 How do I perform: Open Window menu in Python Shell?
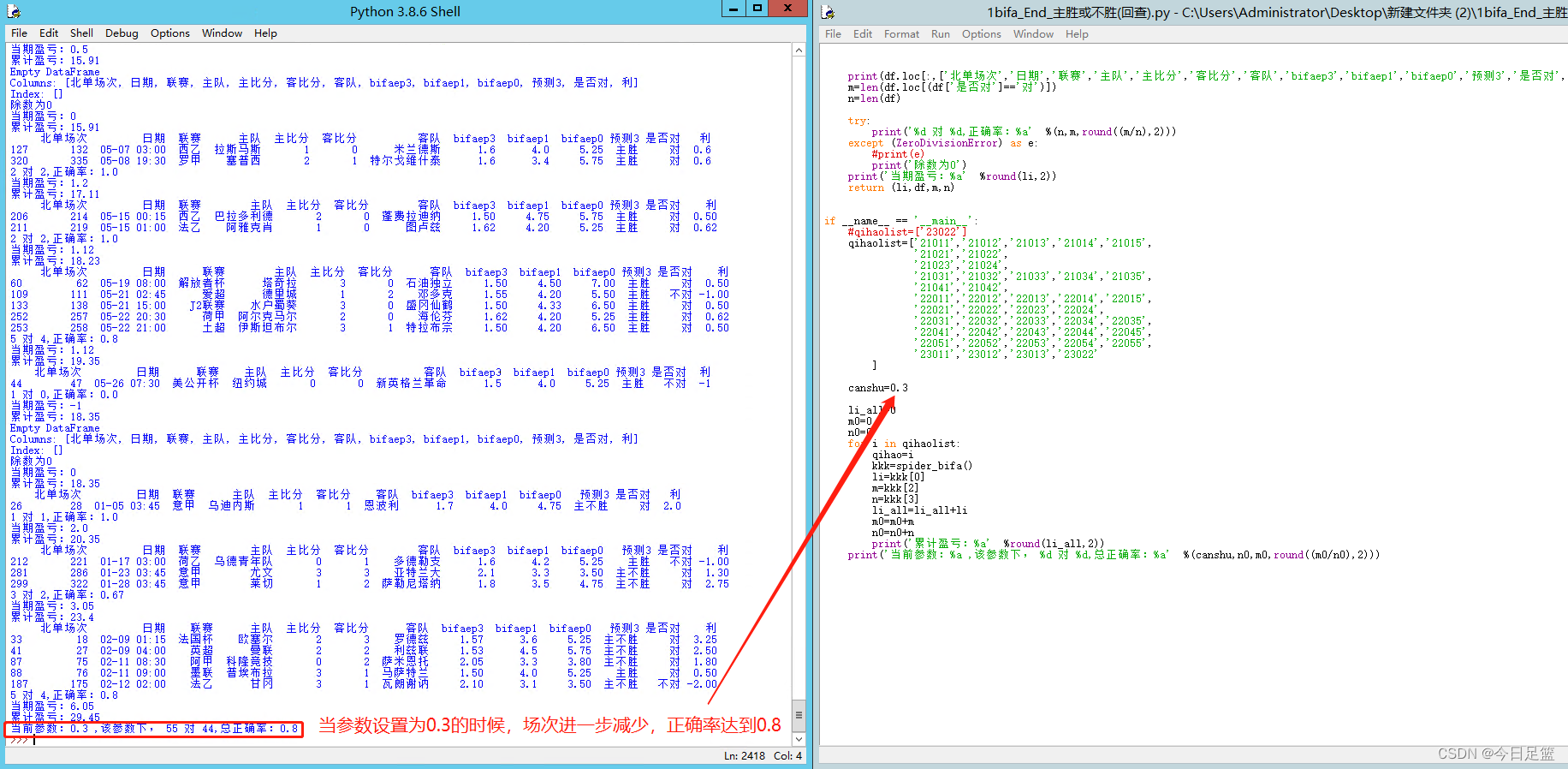coord(222,33)
